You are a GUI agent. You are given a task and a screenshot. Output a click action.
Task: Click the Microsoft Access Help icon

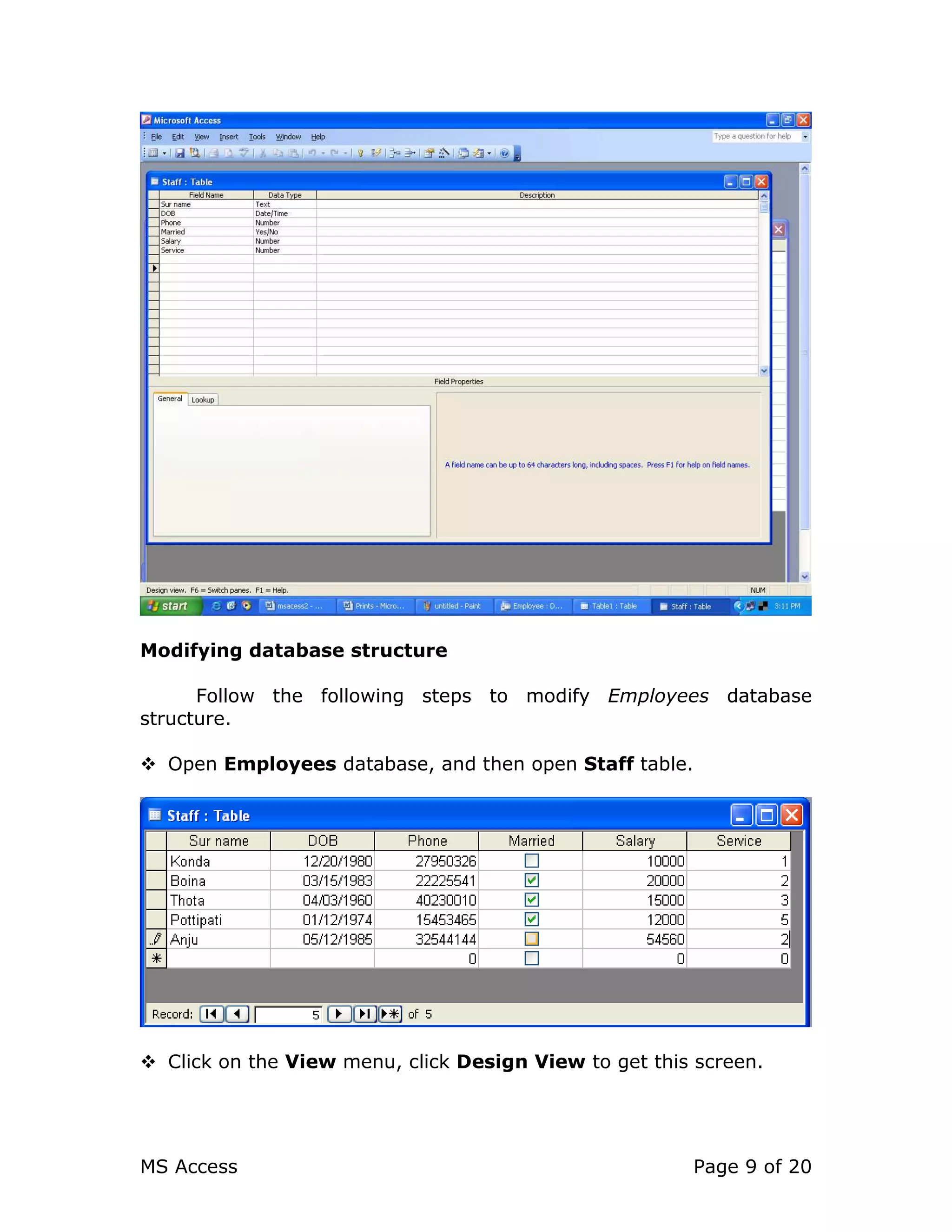[505, 153]
